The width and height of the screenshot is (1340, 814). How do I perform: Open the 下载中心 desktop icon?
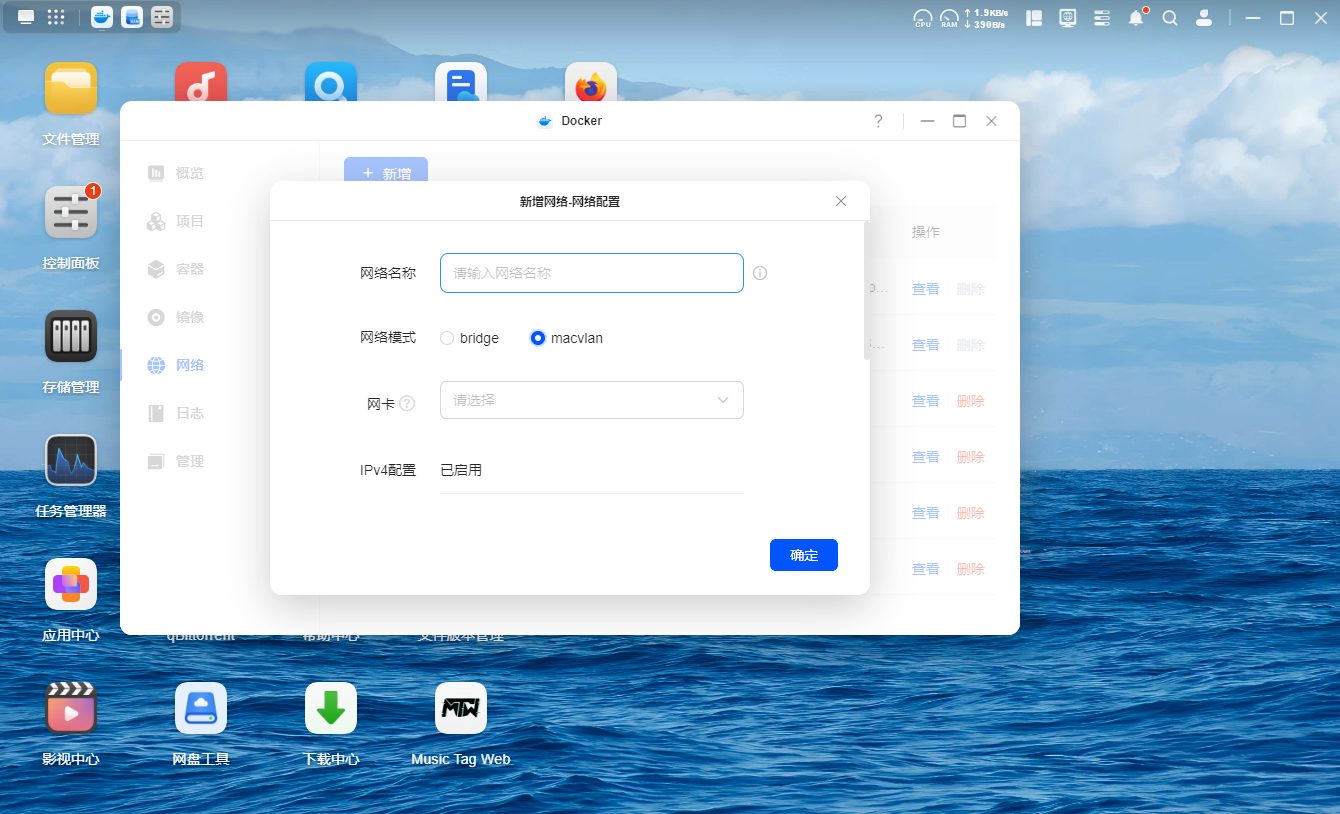(331, 709)
